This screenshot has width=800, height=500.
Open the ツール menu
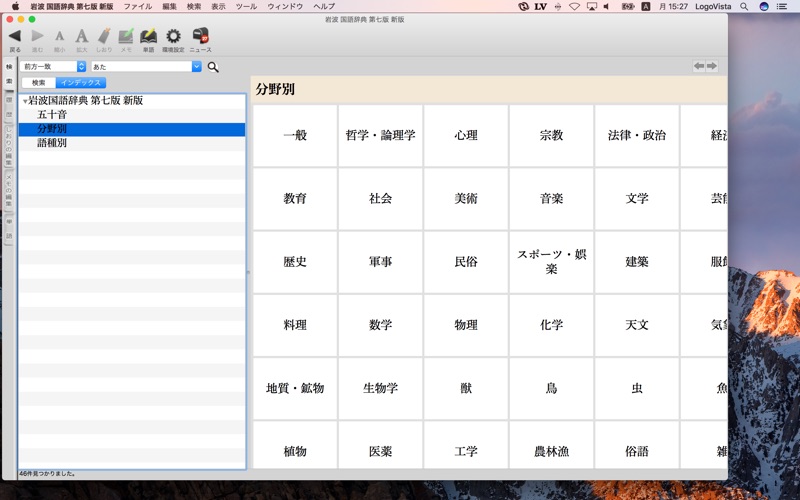point(246,7)
